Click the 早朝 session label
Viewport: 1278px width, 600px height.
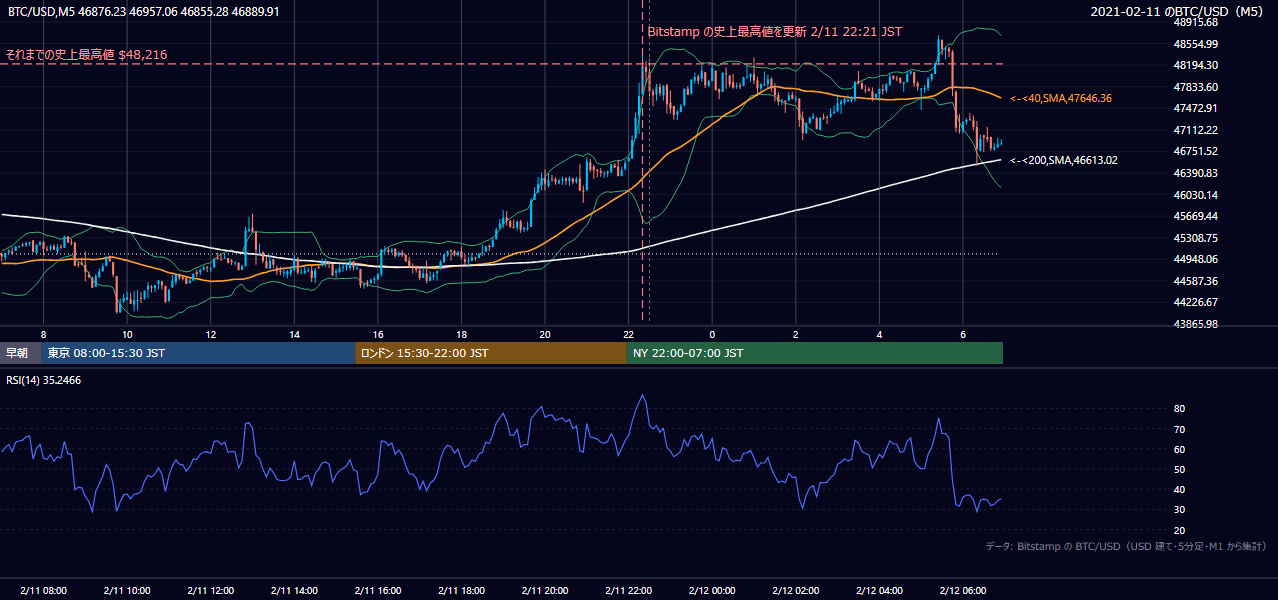point(20,353)
